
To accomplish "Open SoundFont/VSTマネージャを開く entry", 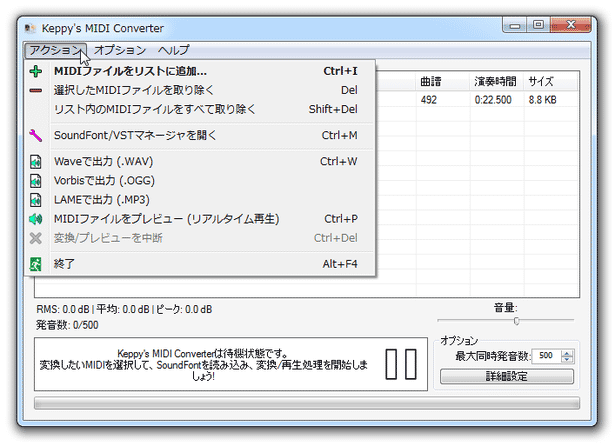I will click(200, 136).
